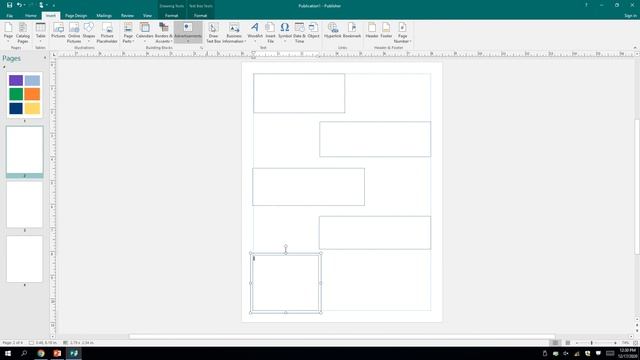Viewport: 640px width, 360px height.
Task: Switch to single page view
Action: 556,343
